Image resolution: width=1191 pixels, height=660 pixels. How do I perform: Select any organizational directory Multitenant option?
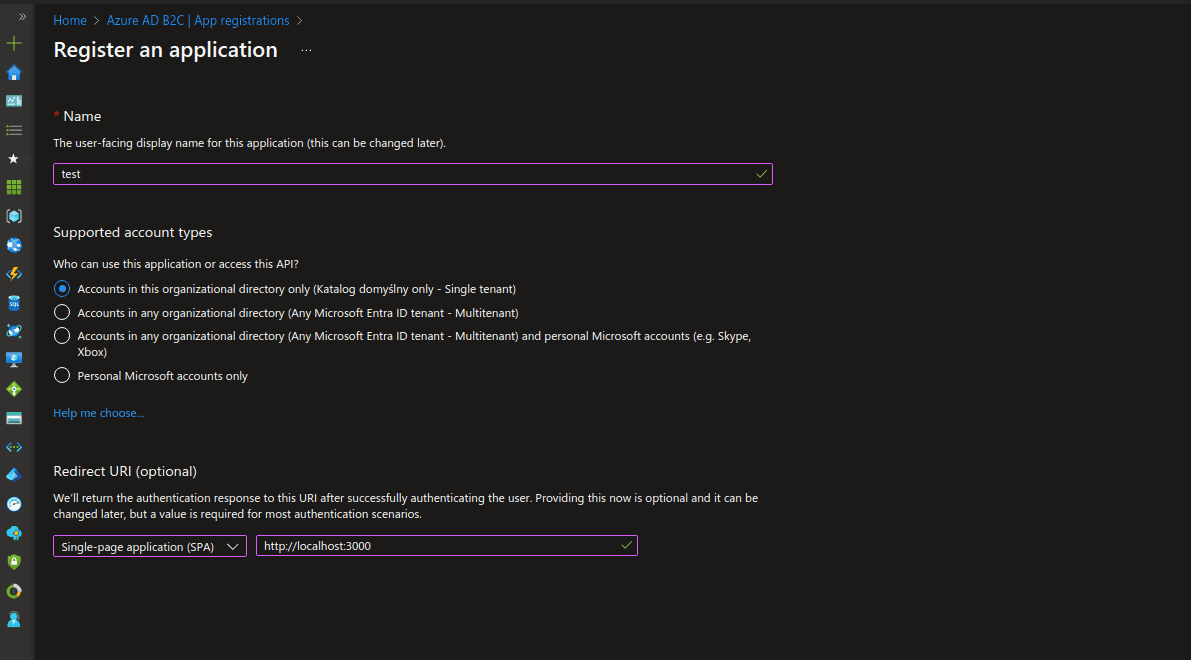[62, 313]
